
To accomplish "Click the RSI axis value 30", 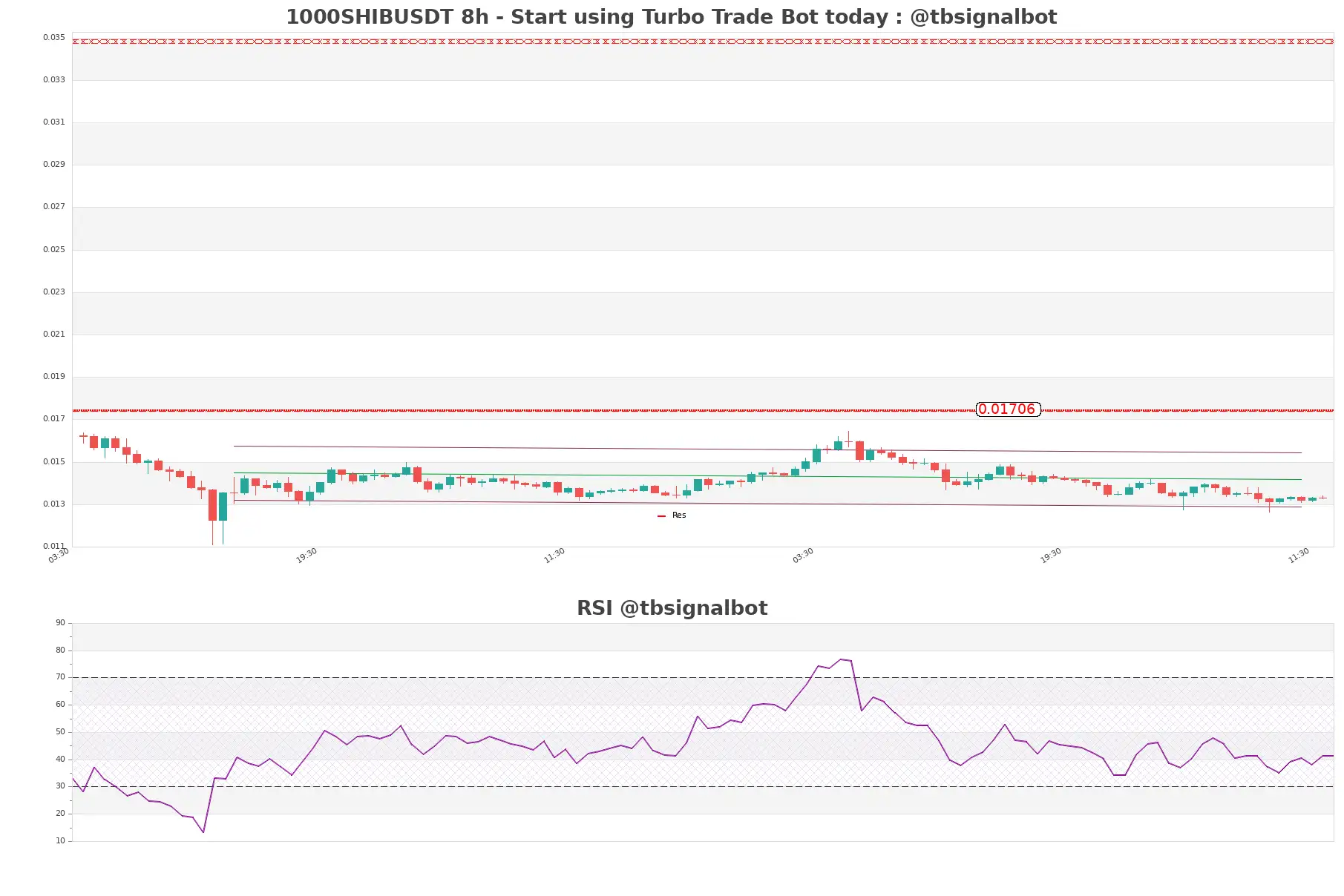I will 60,786.
